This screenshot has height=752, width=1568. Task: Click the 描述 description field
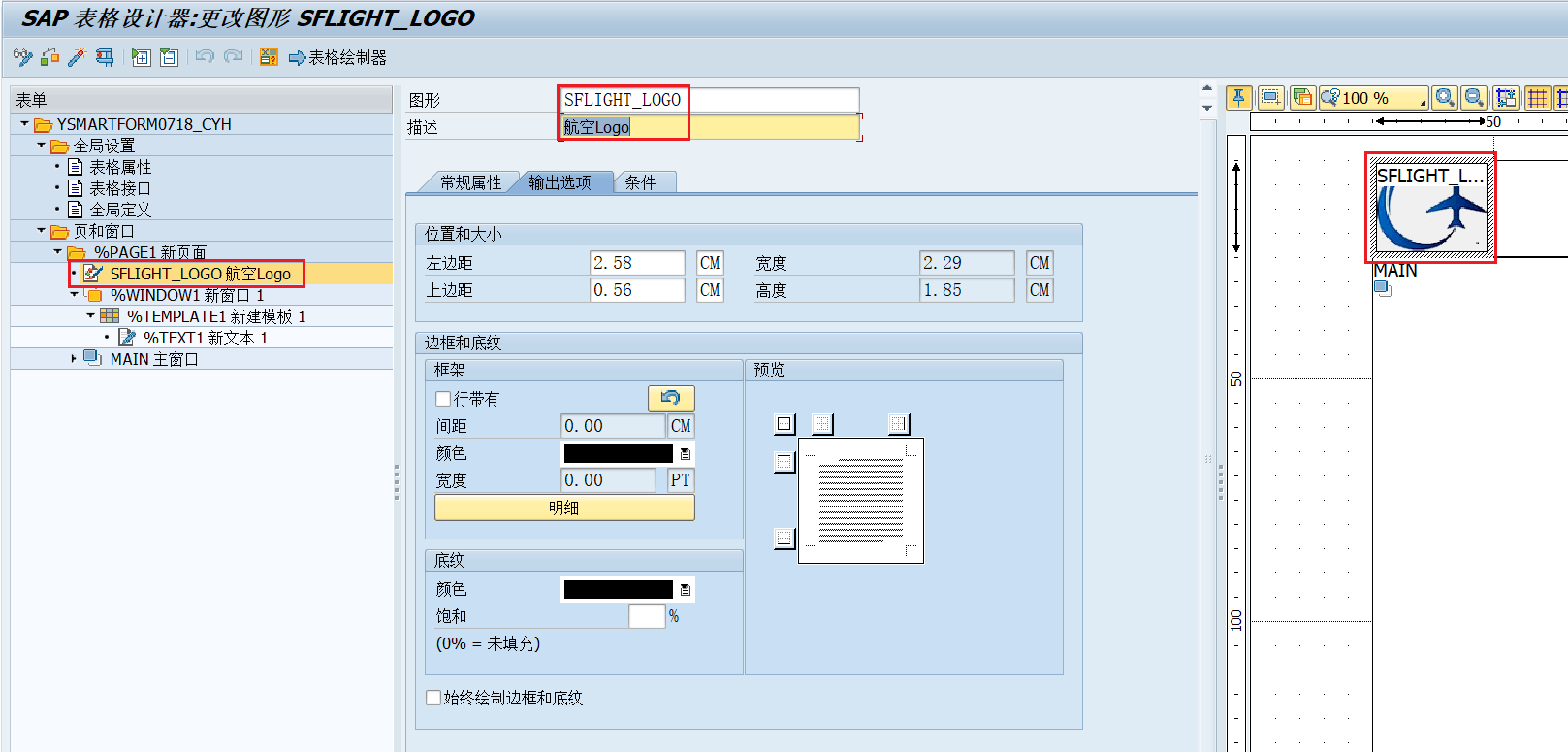[x=710, y=127]
